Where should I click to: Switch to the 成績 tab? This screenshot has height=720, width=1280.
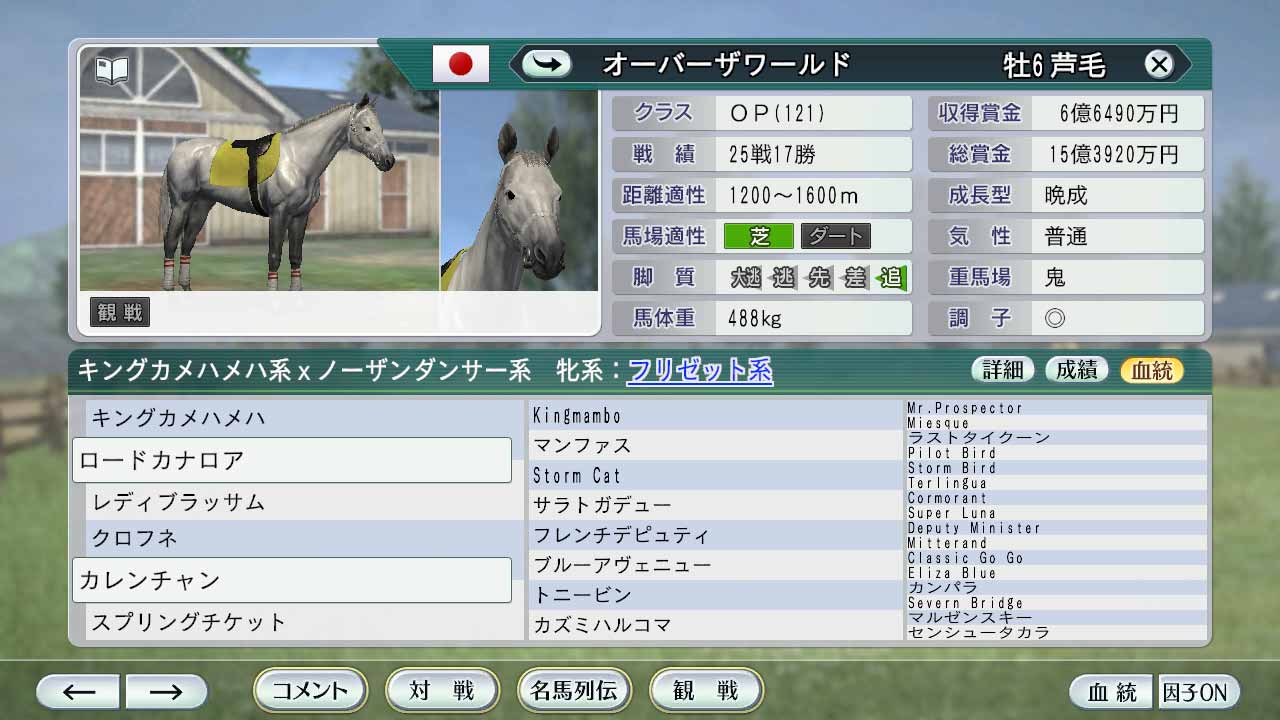pos(1077,370)
